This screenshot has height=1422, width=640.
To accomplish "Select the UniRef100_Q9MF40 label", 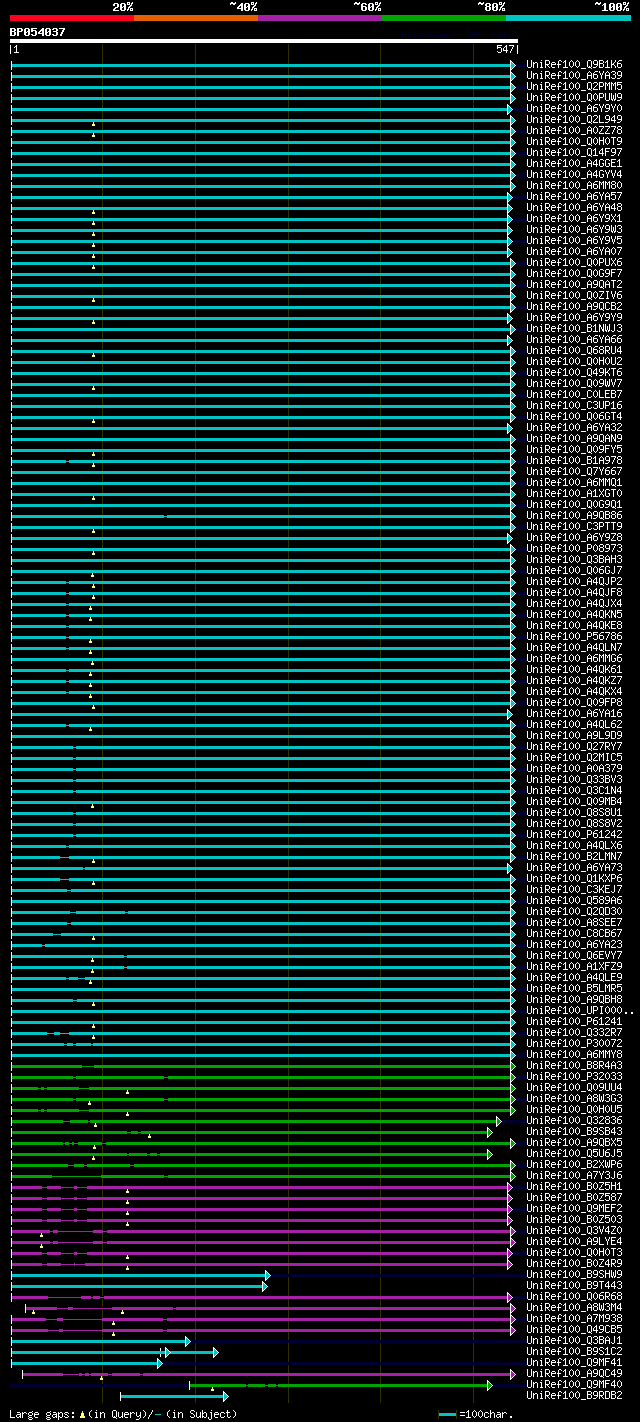I will [574, 1384].
